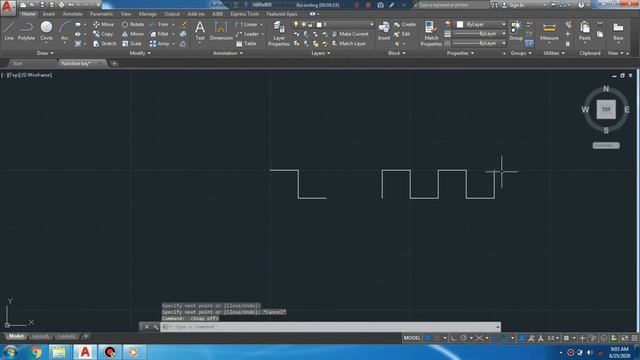Click the Measure utility tool

(x=549, y=31)
